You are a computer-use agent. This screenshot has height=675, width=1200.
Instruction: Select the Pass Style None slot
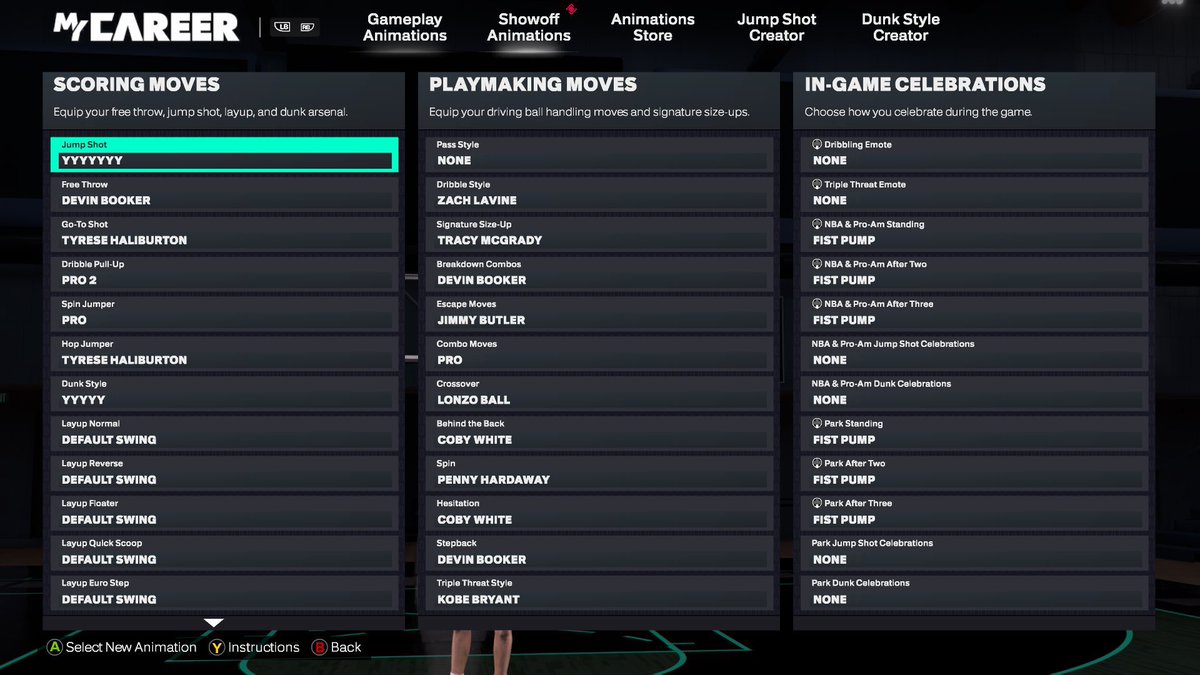coord(600,154)
